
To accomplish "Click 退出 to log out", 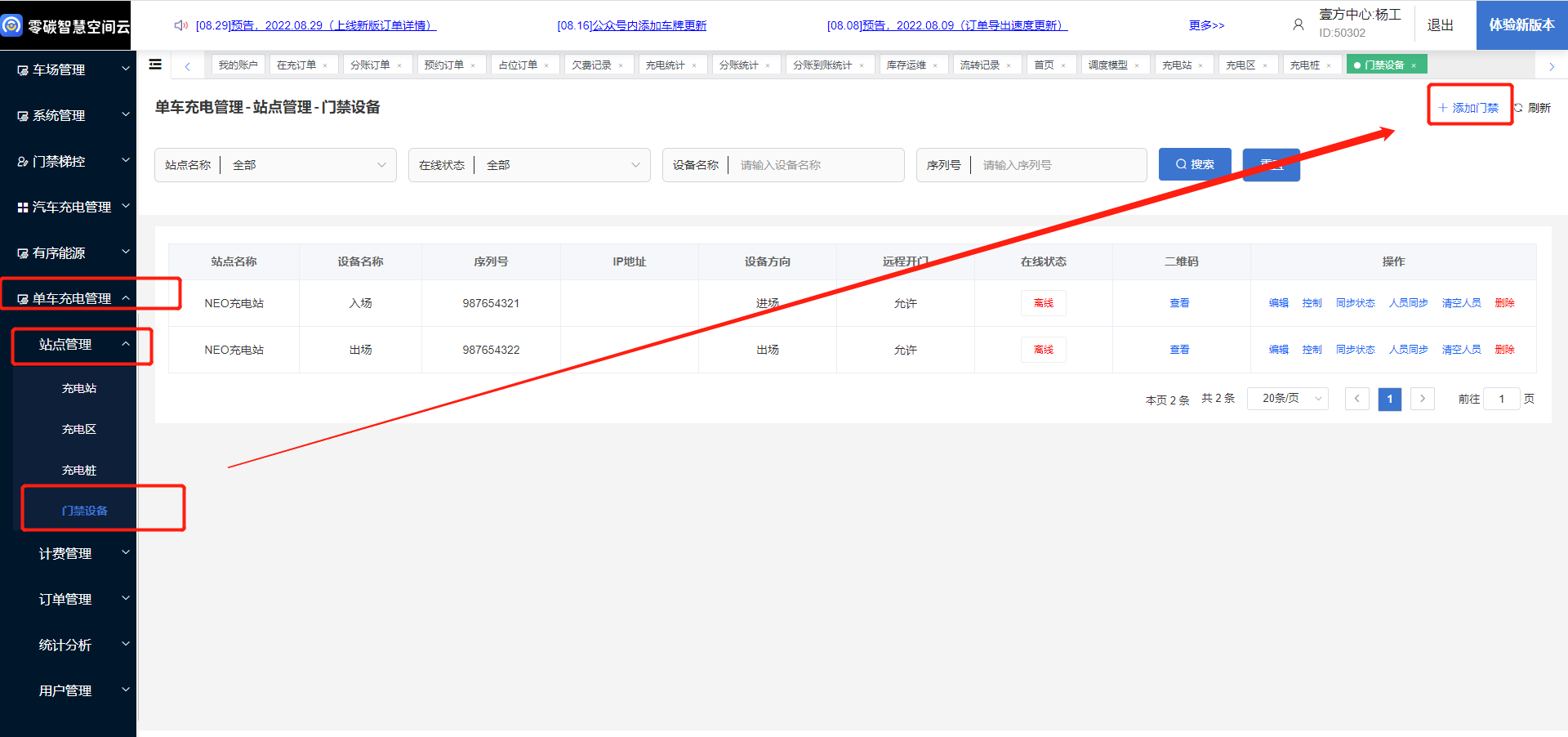I will [x=1440, y=25].
